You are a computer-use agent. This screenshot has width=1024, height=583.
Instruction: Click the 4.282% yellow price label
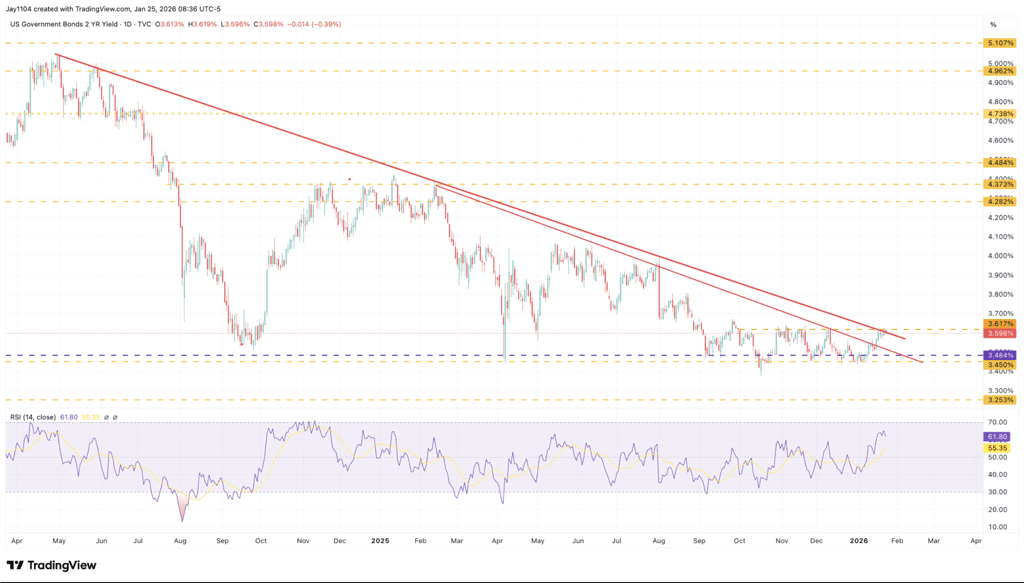coord(1000,202)
